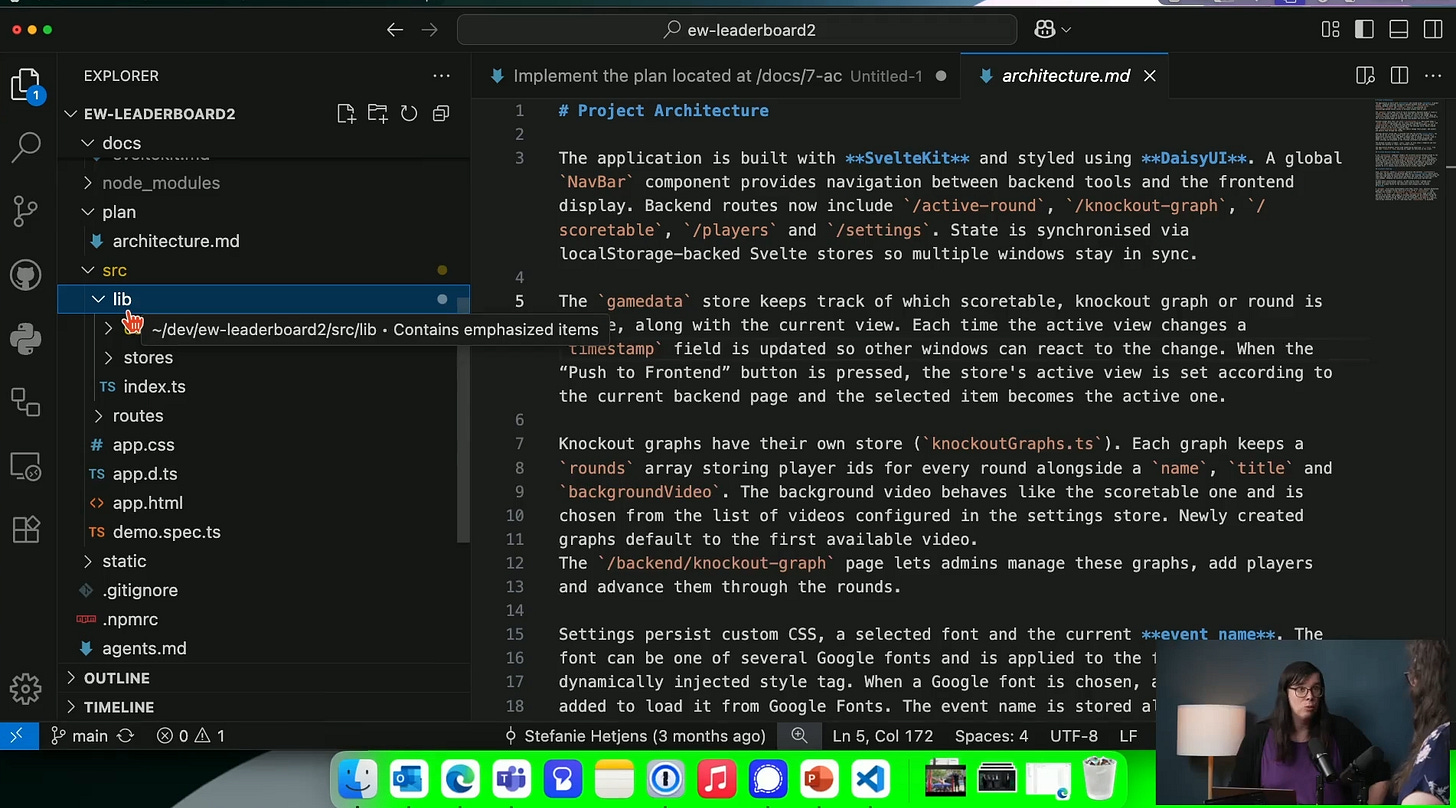
Task: Refresh the Explorer file tree
Action: click(409, 114)
